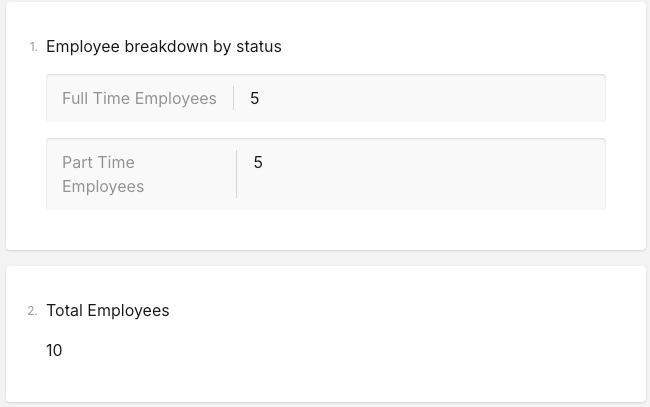This screenshot has height=407, width=650.
Task: Click the word "breakdown" in the first question
Action: [x=166, y=46]
